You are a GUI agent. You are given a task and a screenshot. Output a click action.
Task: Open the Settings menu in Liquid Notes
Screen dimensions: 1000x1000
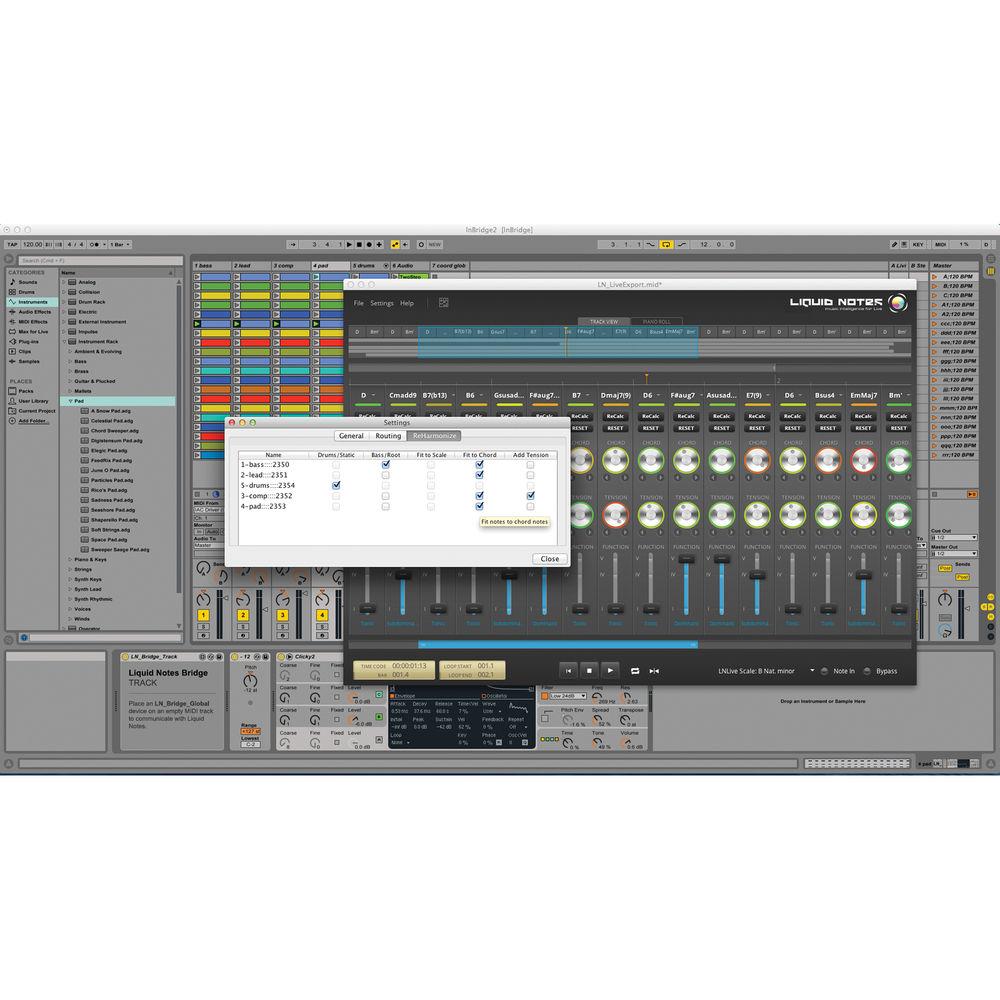pos(382,303)
